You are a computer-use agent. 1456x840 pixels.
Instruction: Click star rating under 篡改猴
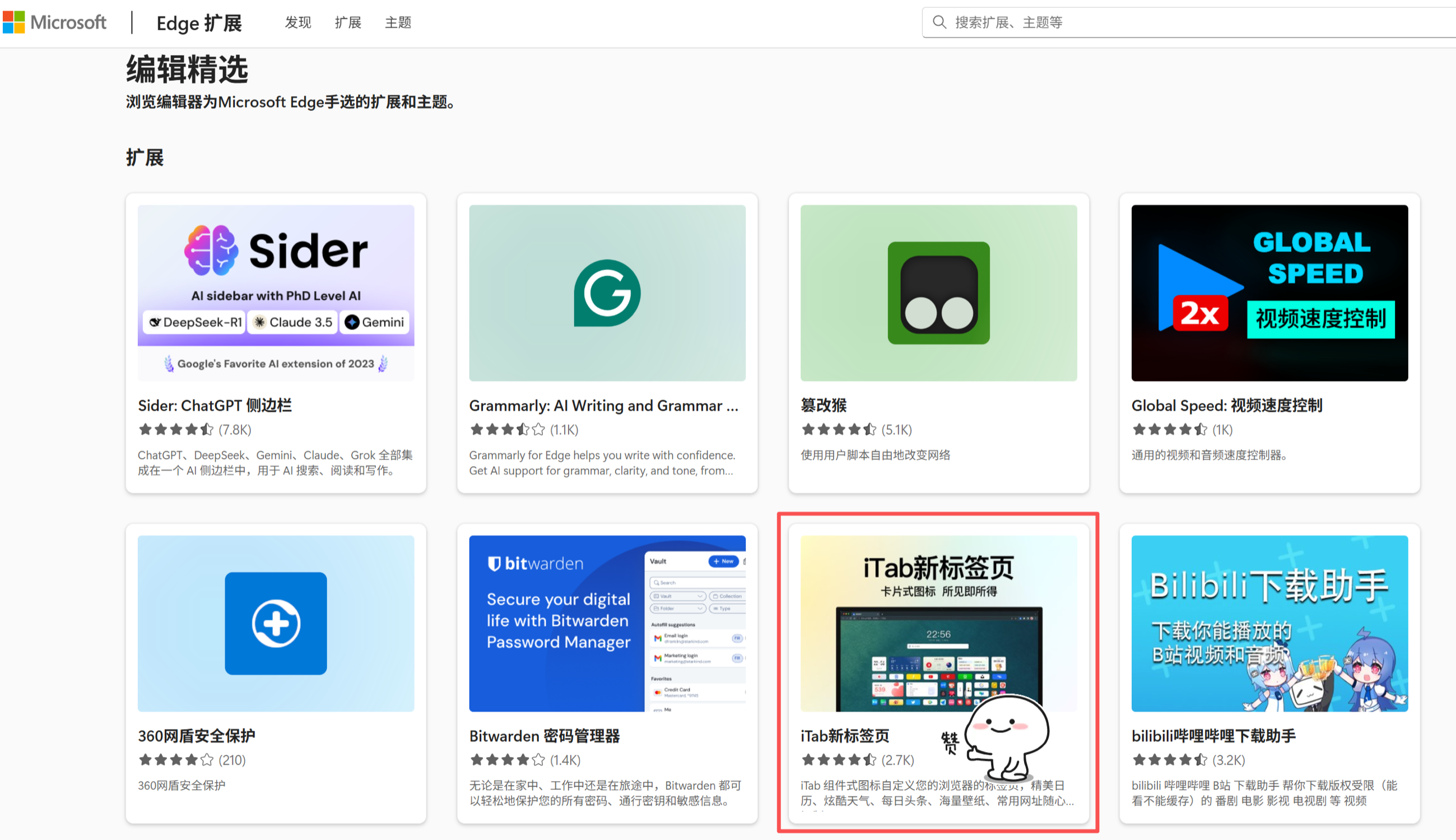(x=839, y=430)
